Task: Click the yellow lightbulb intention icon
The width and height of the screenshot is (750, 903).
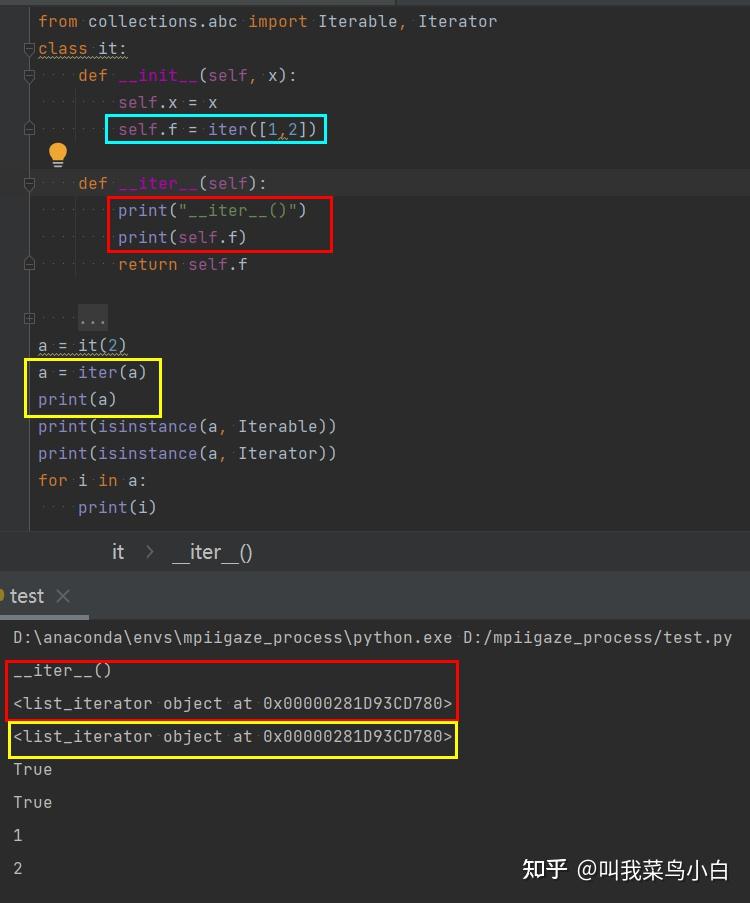Action: click(x=58, y=154)
